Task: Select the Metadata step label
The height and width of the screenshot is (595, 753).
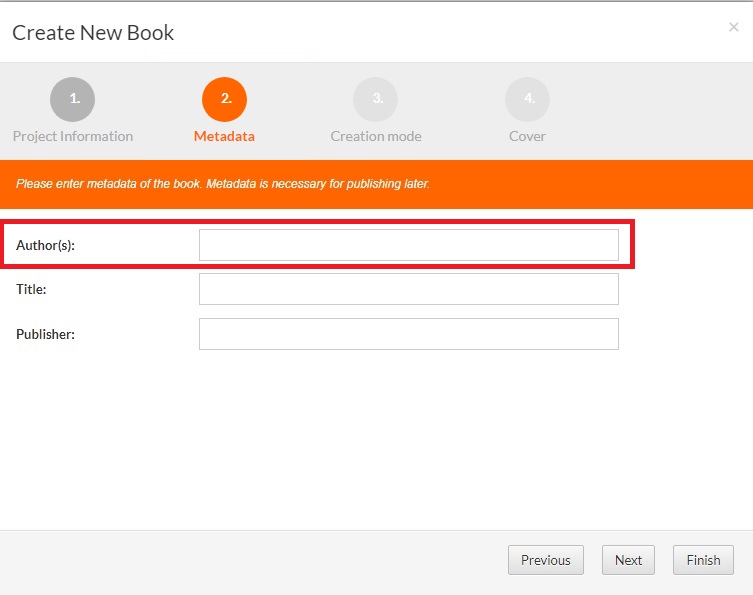Action: pyautogui.click(x=224, y=136)
